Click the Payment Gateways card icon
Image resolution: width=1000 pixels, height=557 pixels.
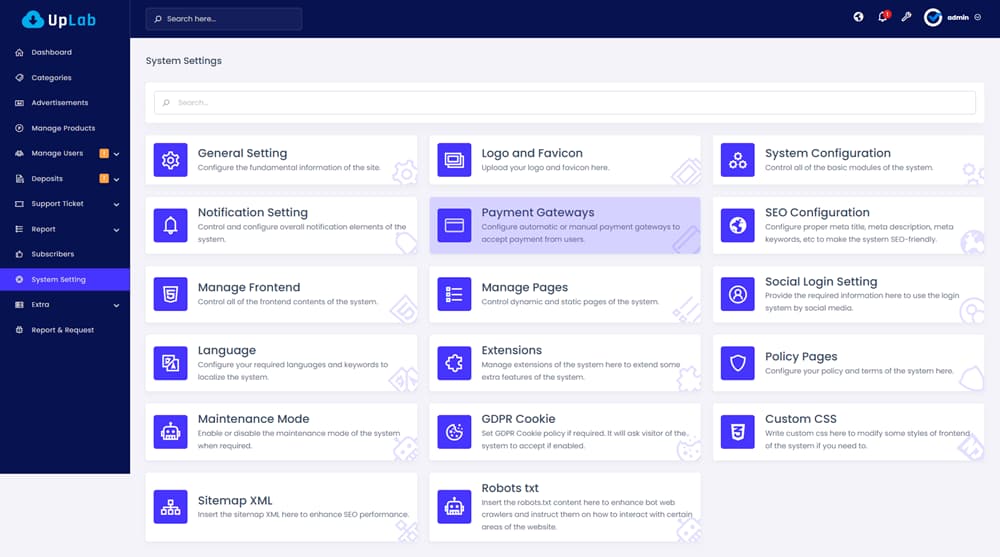click(x=454, y=225)
